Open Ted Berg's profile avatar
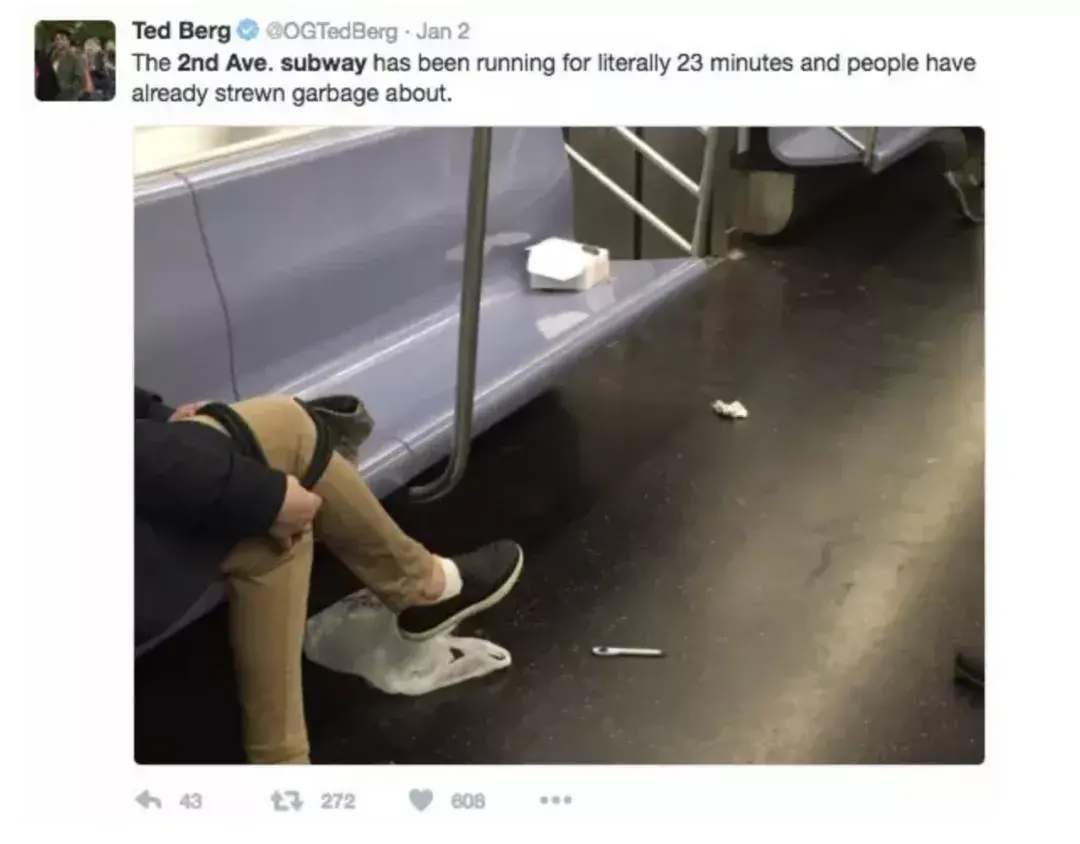1080x844 pixels. 75,61
